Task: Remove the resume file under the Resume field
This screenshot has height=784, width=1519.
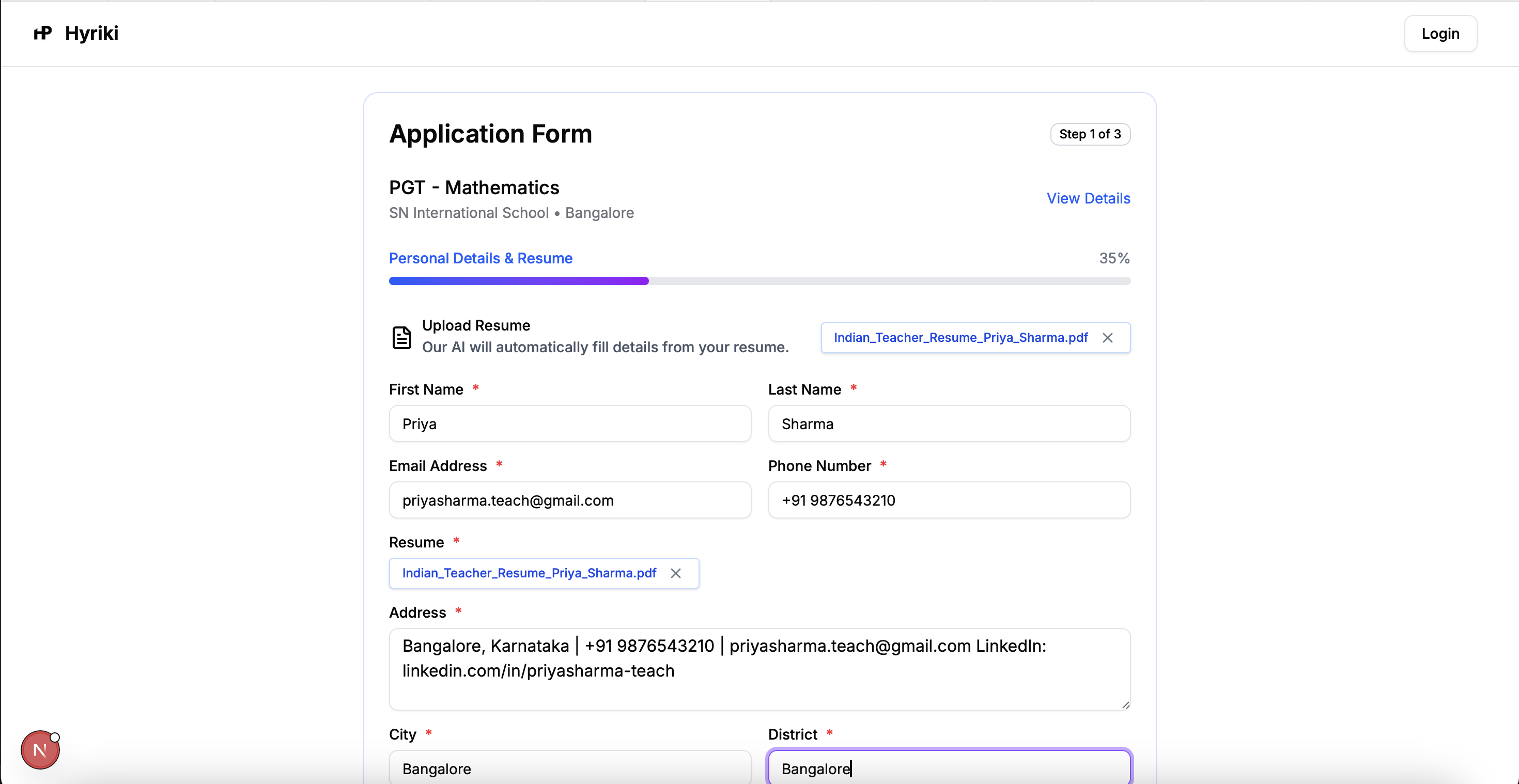Action: 676,573
